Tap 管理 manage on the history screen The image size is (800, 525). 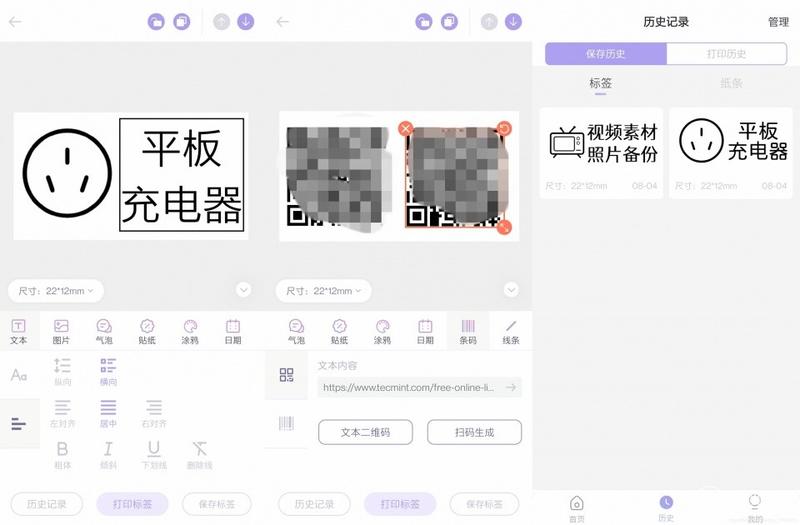tap(778, 22)
